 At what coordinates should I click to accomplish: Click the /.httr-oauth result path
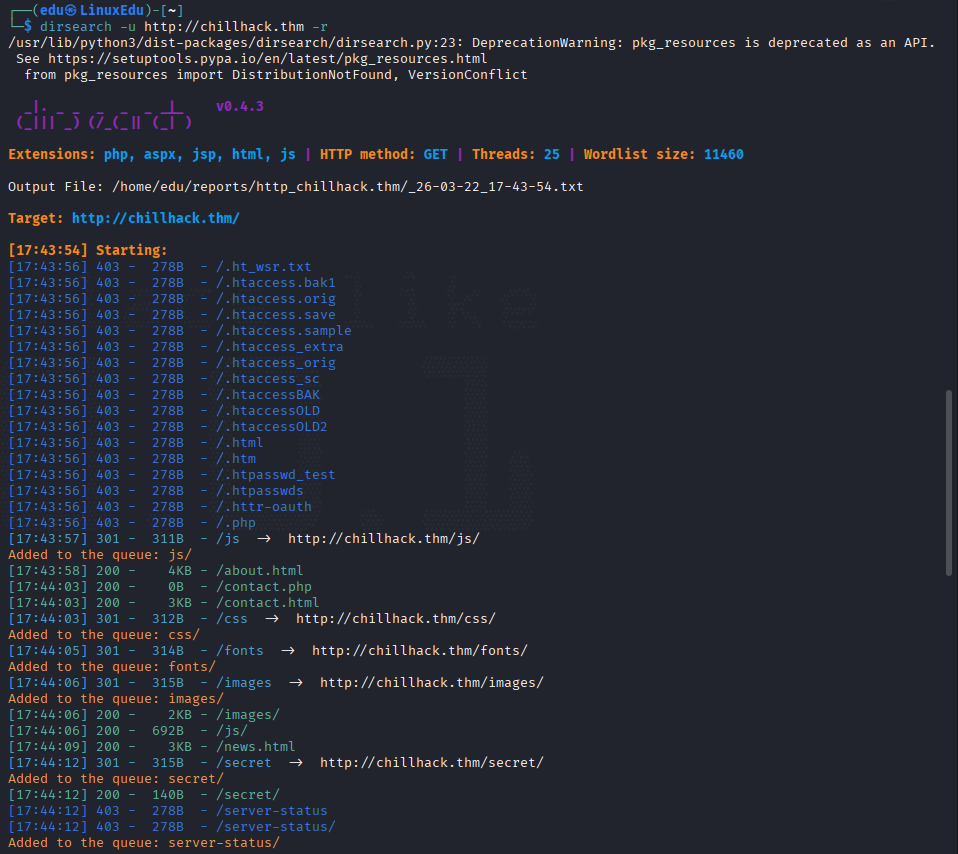[264, 506]
